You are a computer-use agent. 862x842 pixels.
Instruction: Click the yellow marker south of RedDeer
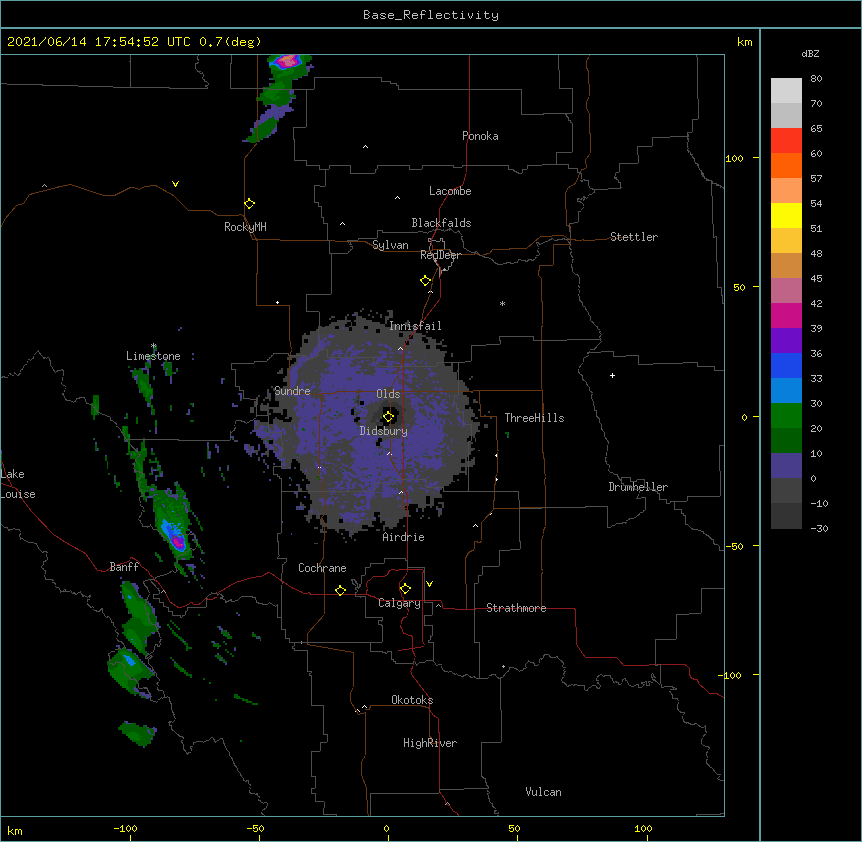tap(426, 281)
